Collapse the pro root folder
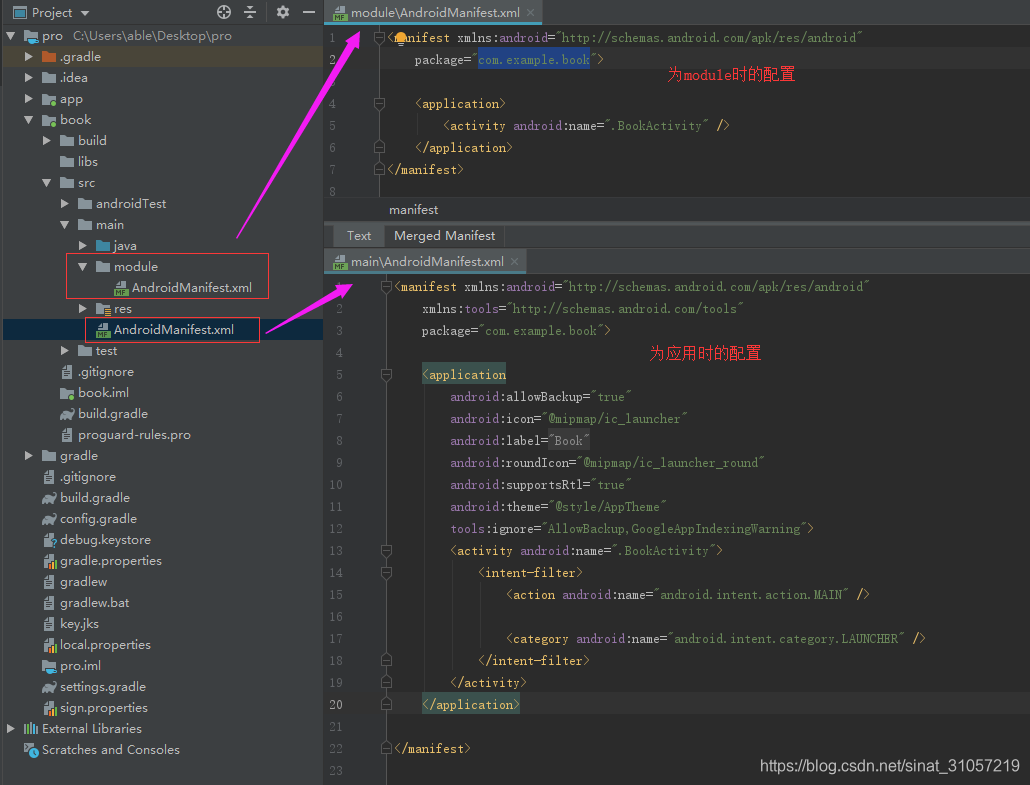The image size is (1030, 785). click(11, 35)
